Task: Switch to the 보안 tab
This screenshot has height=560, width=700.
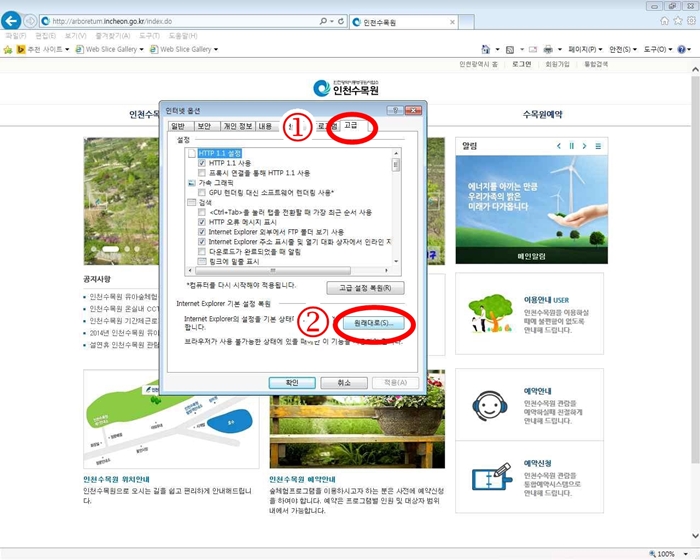Action: tap(204, 127)
